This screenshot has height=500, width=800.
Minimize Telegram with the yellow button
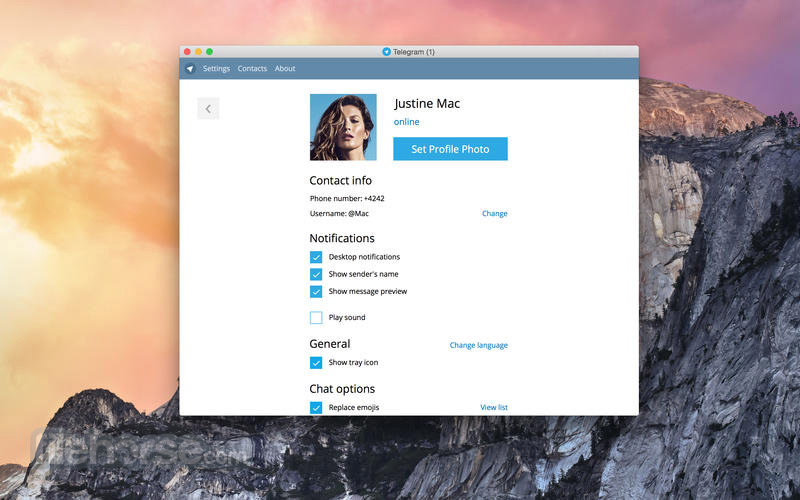pos(198,52)
